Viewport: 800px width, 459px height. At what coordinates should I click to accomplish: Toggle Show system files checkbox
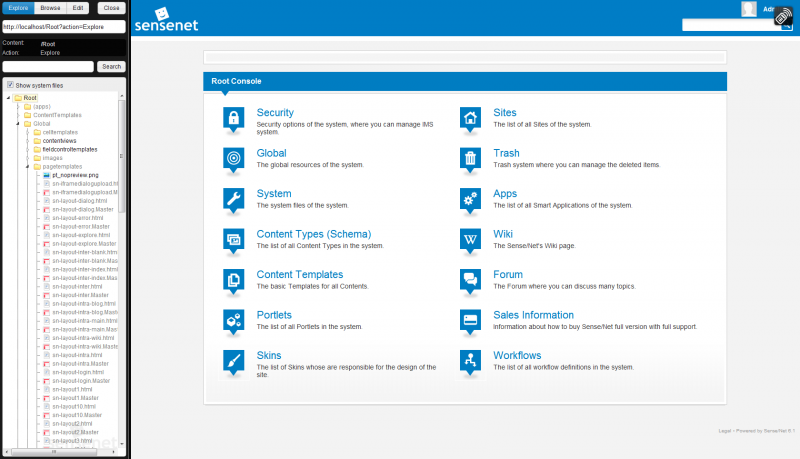[x=10, y=85]
